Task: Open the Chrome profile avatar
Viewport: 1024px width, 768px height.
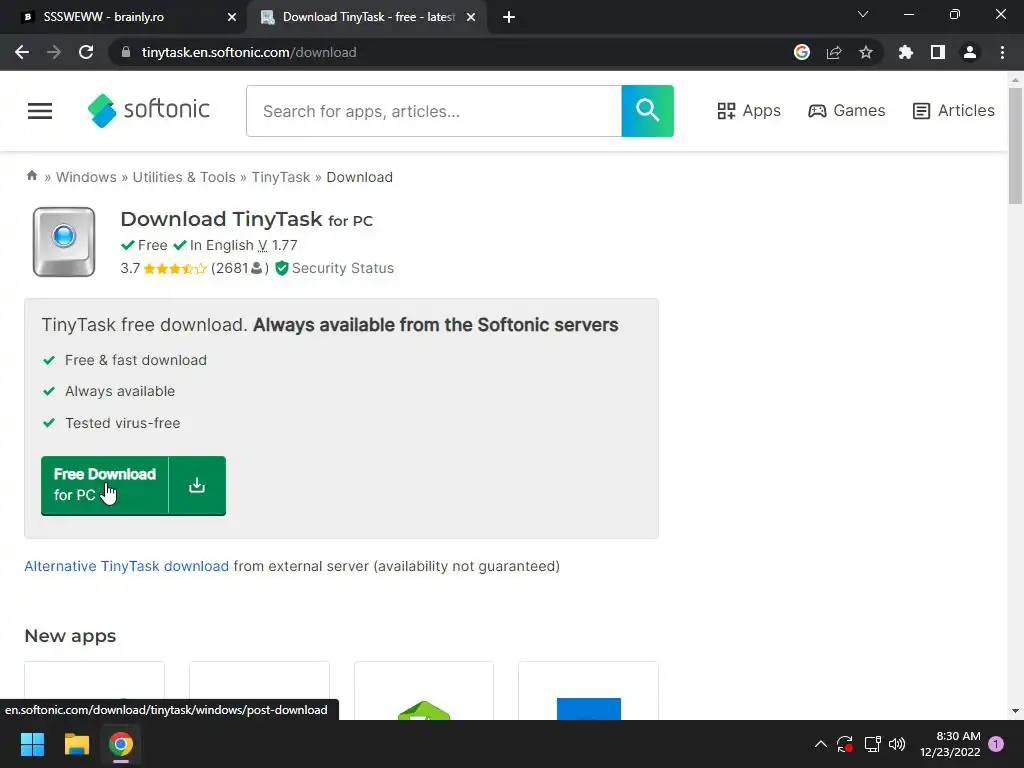Action: pyautogui.click(x=970, y=52)
